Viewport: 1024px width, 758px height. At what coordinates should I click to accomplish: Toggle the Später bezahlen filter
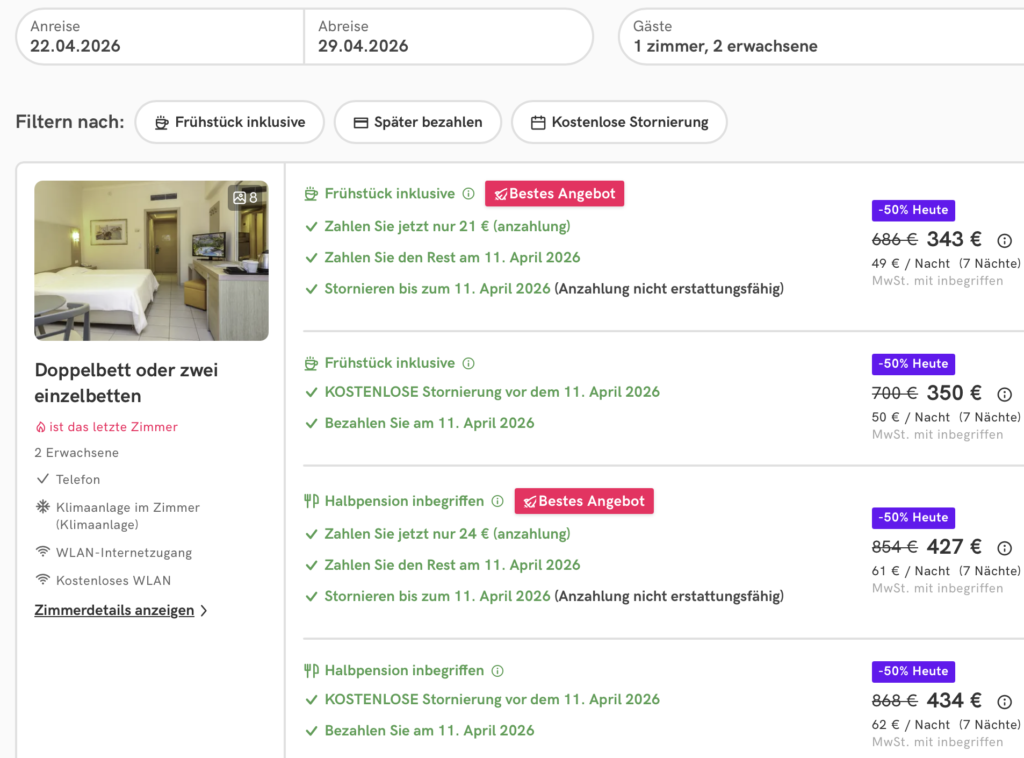point(418,122)
